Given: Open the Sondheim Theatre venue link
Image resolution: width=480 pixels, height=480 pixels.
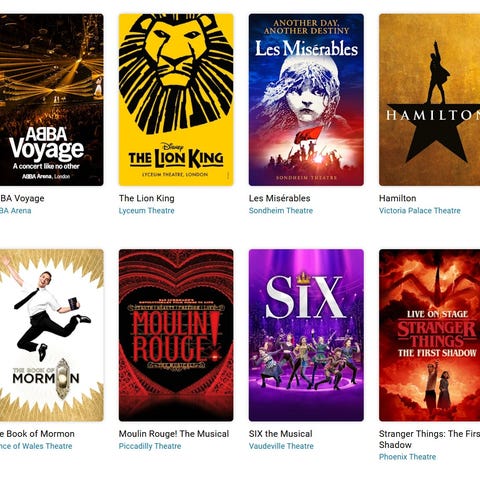Looking at the screenshot, I should pyautogui.click(x=281, y=211).
